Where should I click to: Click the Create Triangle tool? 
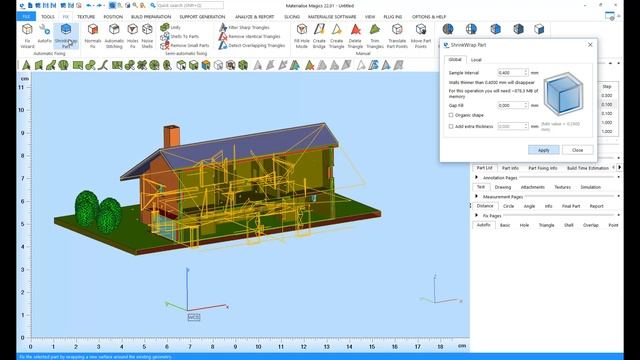coord(336,36)
